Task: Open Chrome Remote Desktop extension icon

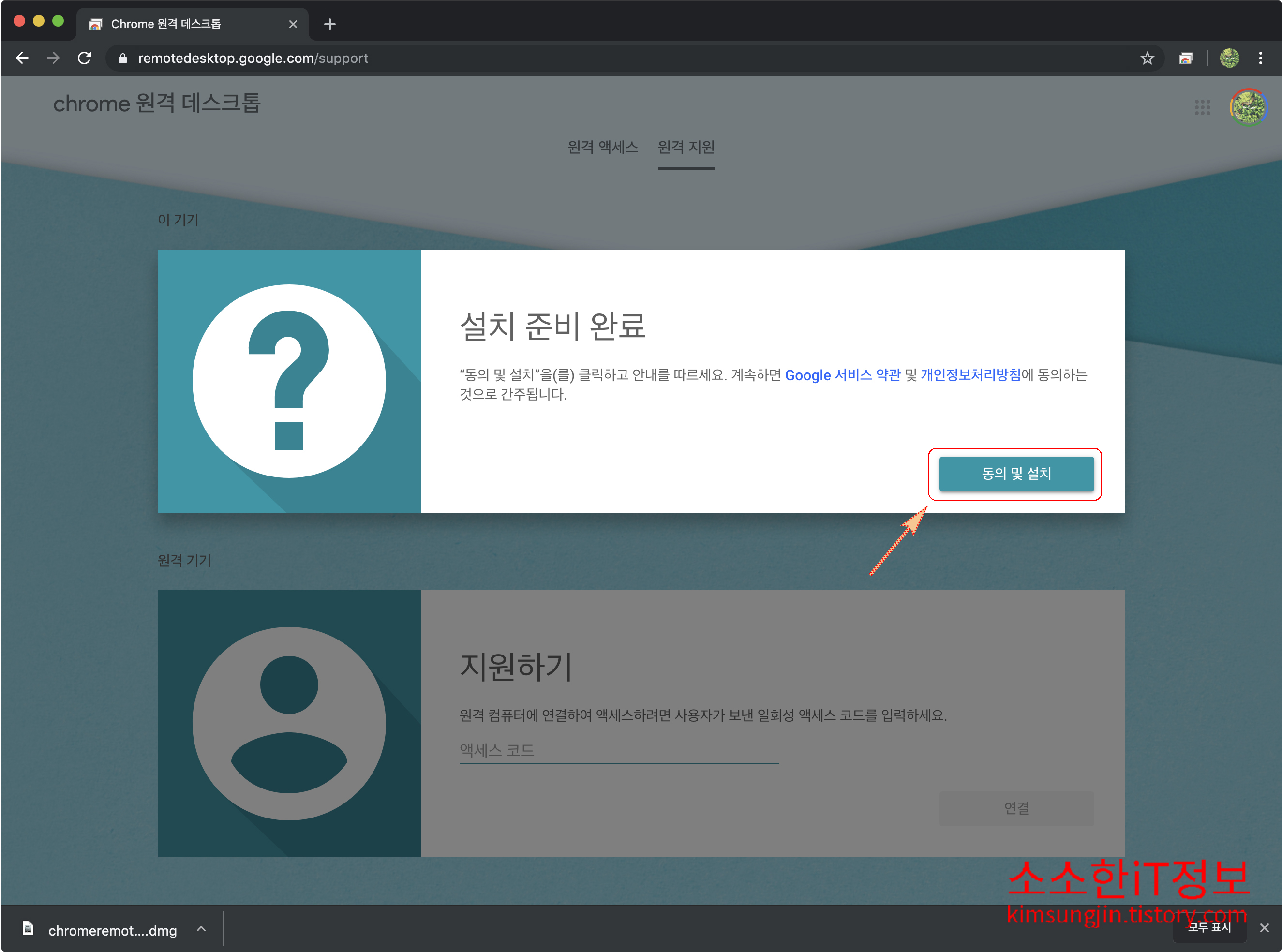Action: pos(1185,58)
